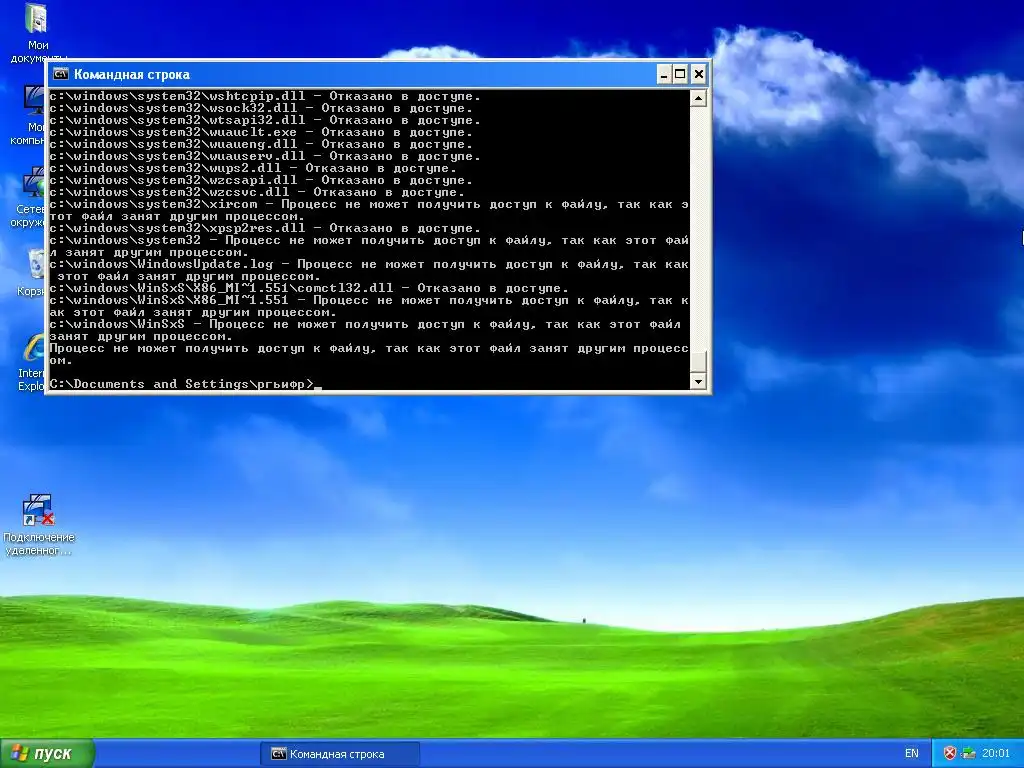
Task: Open the Командная строка window system icon
Action: [61, 74]
